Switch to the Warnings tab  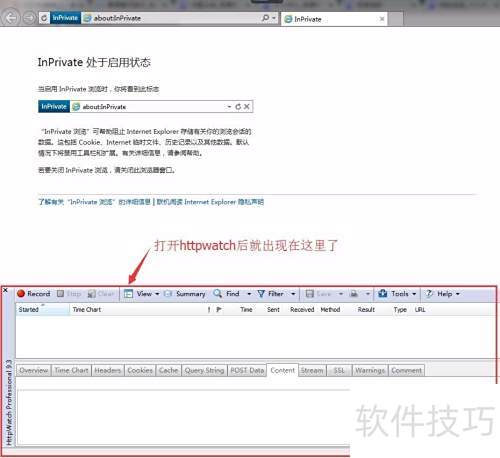(370, 370)
